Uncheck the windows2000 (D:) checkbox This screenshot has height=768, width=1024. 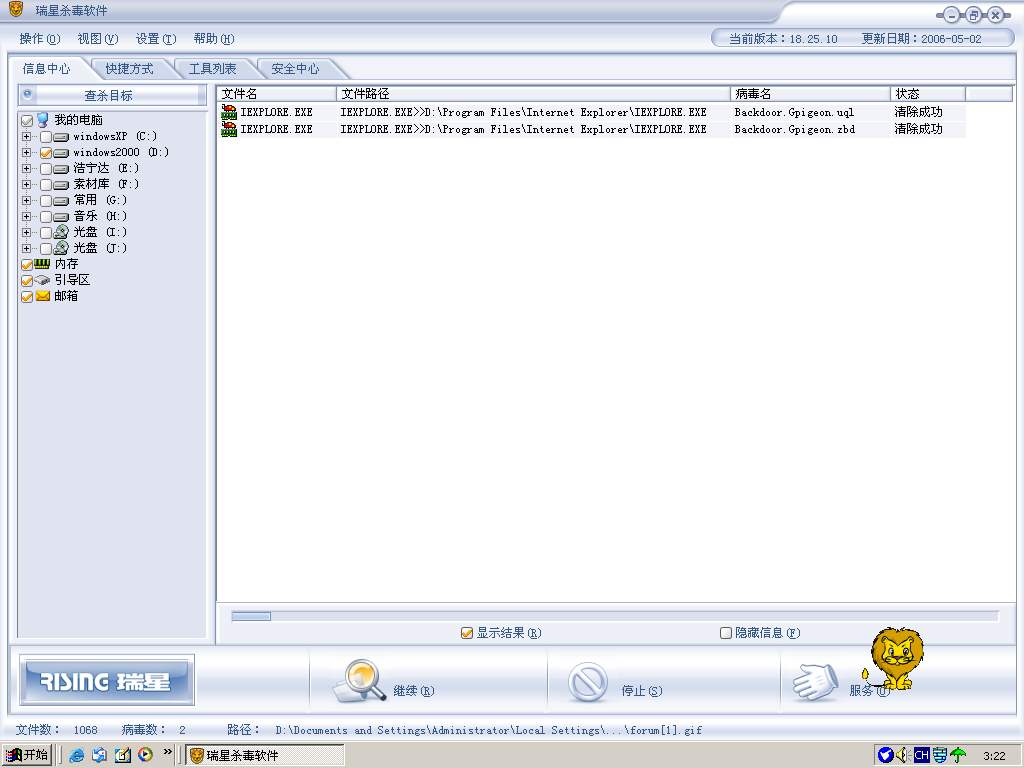click(x=46, y=153)
